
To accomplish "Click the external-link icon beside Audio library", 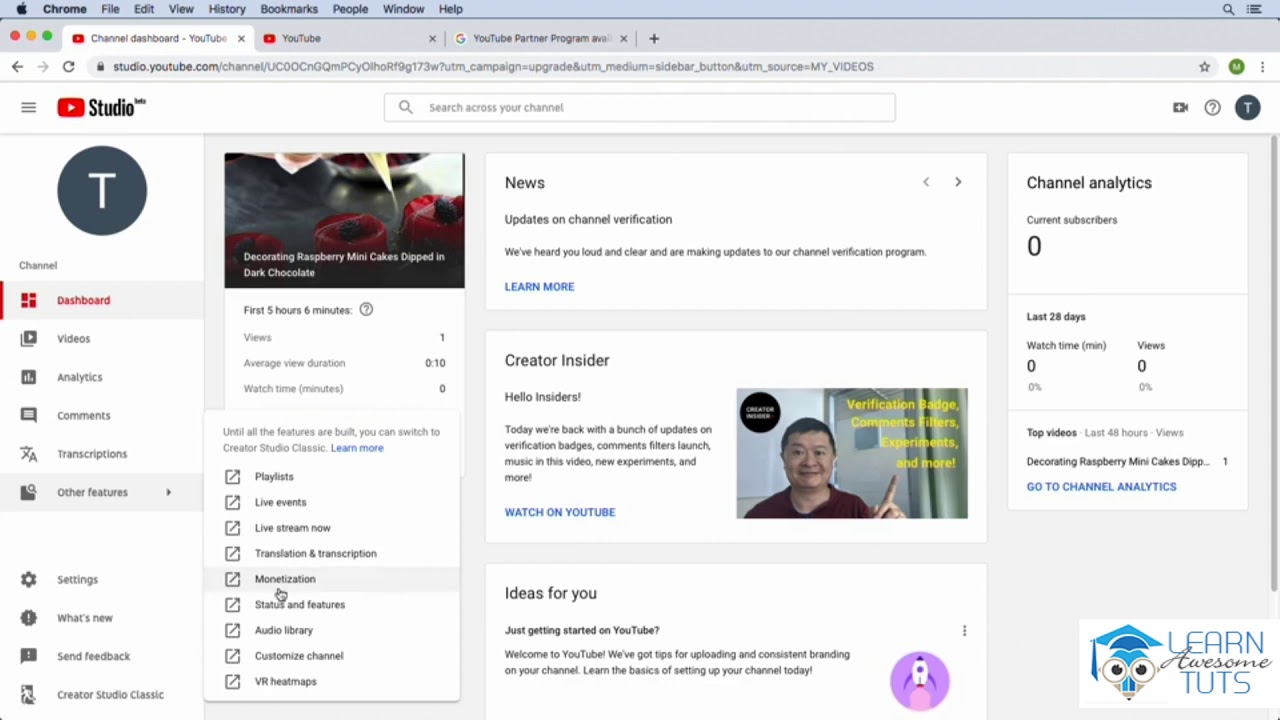I will pos(232,630).
